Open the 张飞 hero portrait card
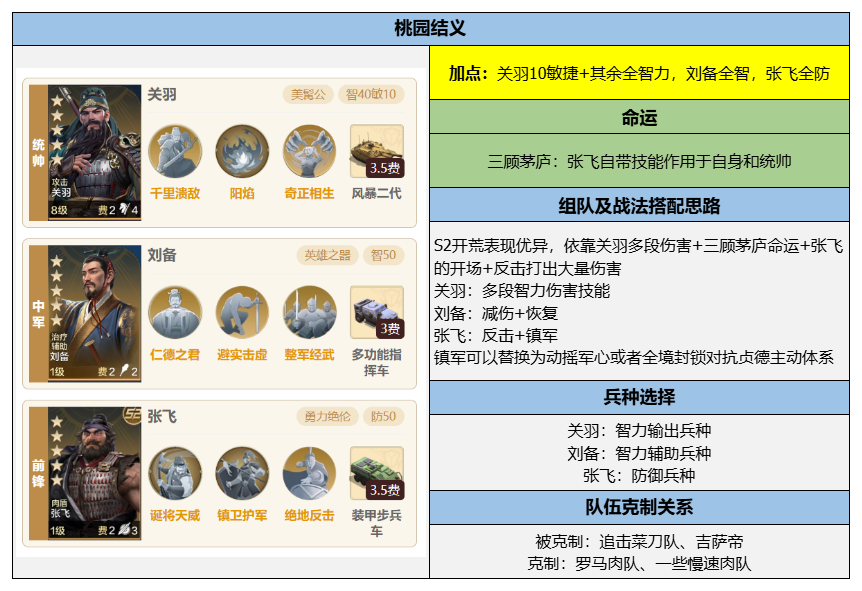 [94, 473]
